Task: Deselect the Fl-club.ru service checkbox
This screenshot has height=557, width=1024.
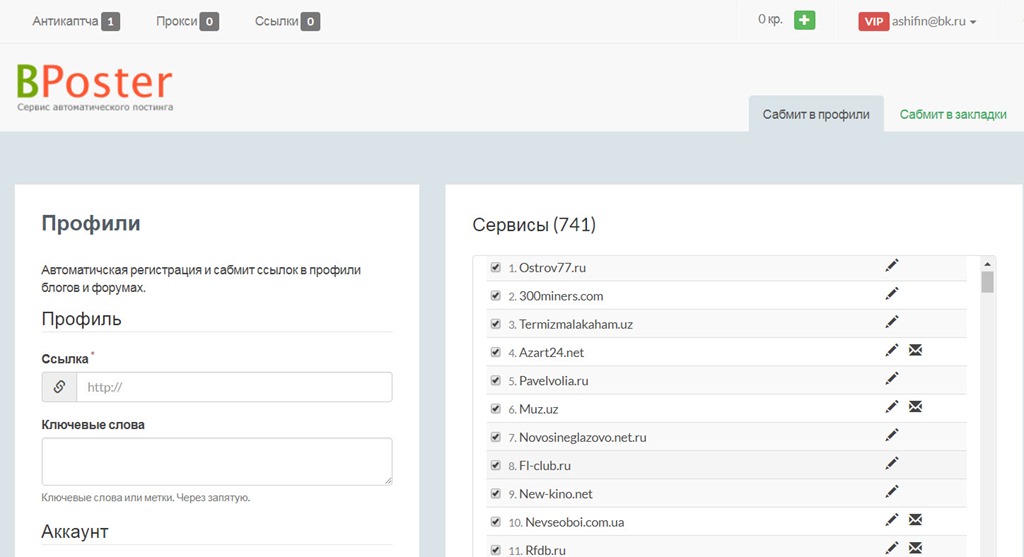Action: (495, 465)
